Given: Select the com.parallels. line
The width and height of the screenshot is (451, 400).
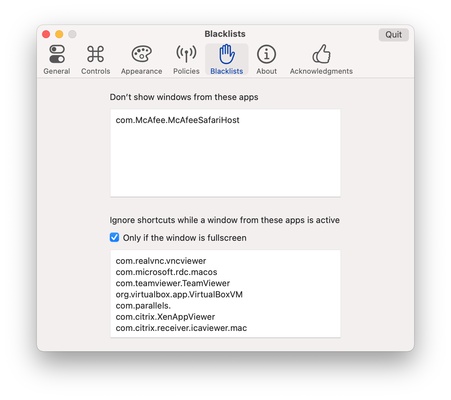Looking at the screenshot, I should point(143,306).
